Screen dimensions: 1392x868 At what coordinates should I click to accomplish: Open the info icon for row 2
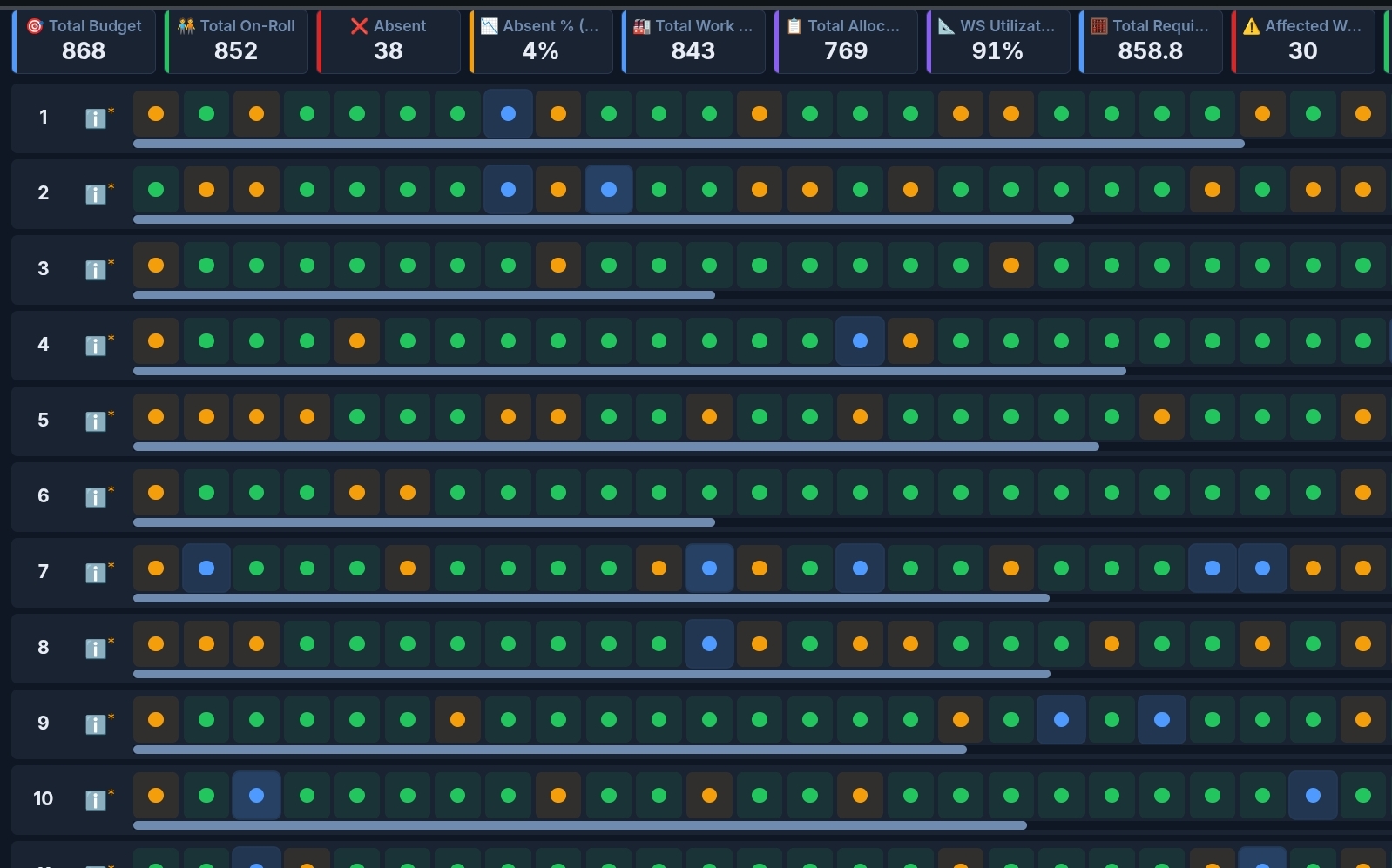(95, 194)
